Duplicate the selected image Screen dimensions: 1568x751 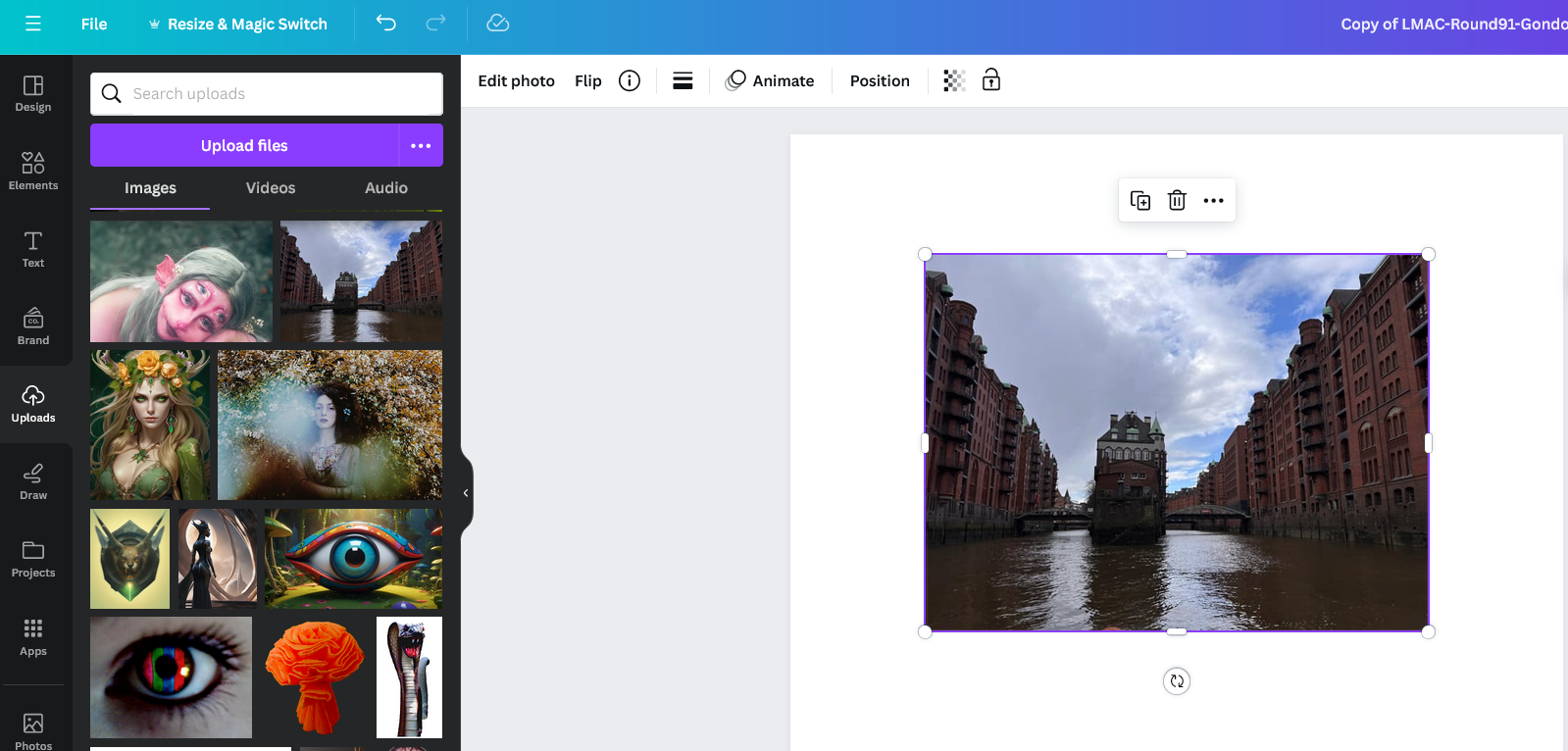click(x=1140, y=200)
